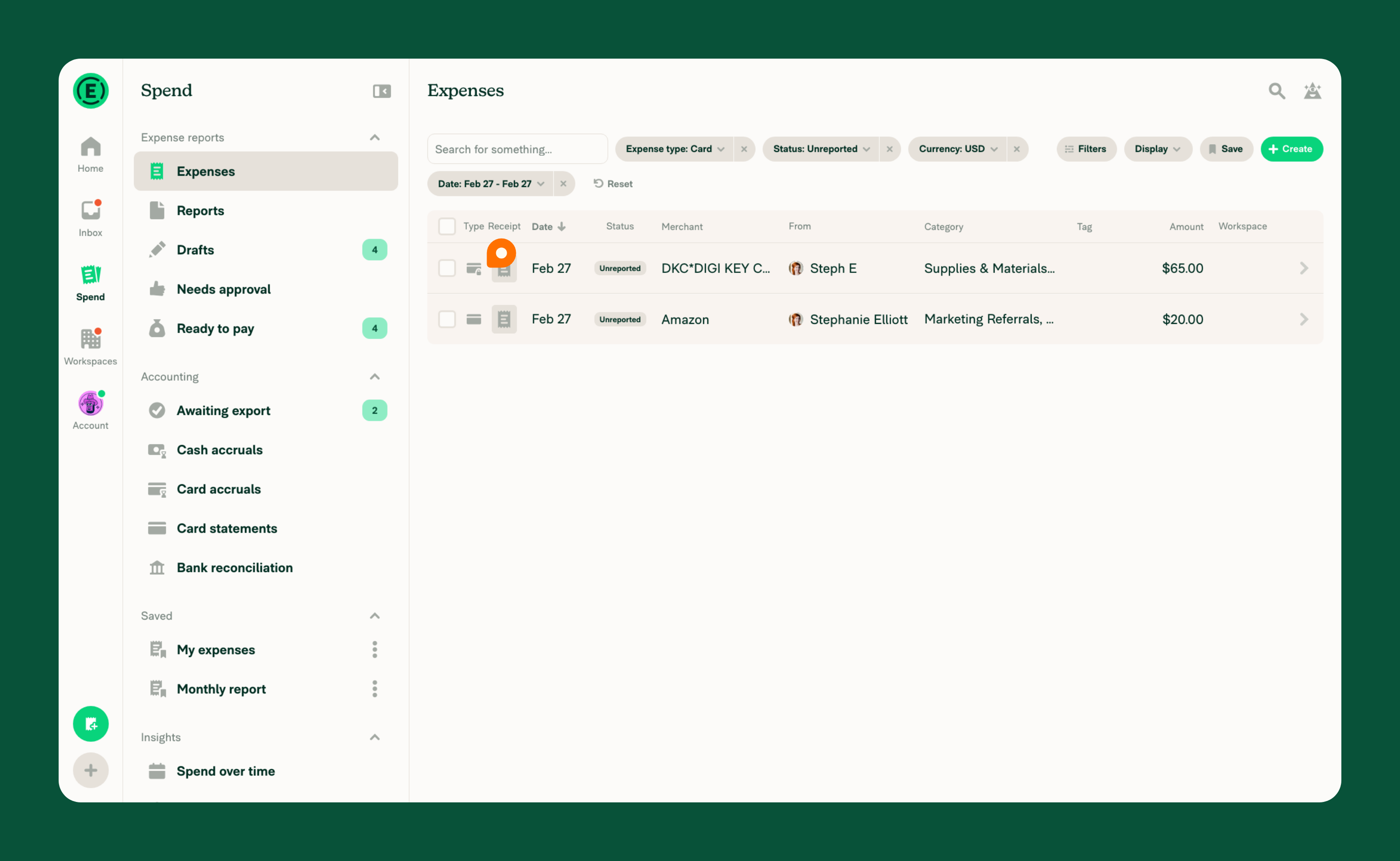1400x861 pixels.
Task: Open options for My expenses saved search
Action: click(x=375, y=650)
